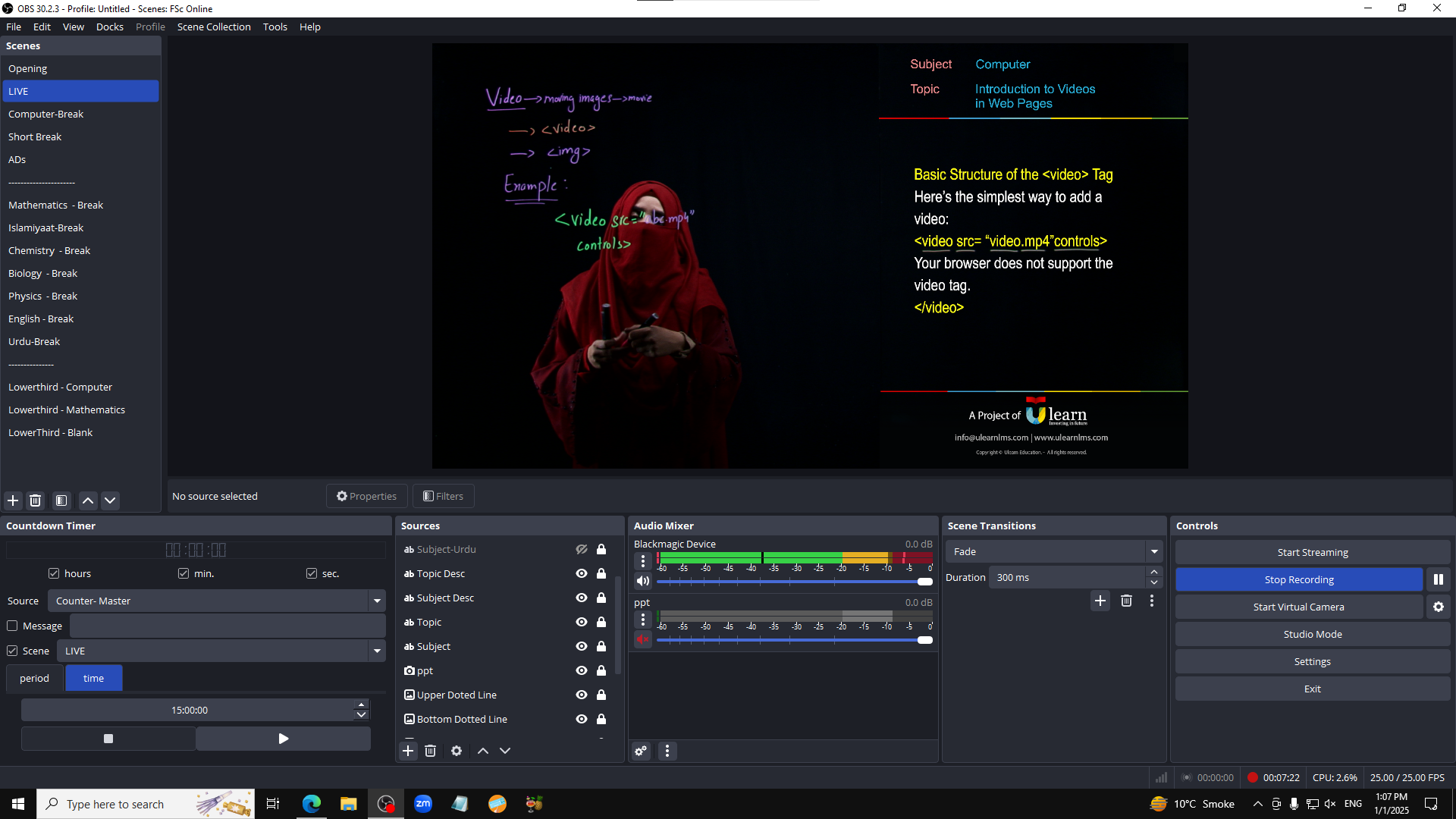Open scene filters icon in Scenes panel
The height and width of the screenshot is (819, 1456).
coord(61,500)
